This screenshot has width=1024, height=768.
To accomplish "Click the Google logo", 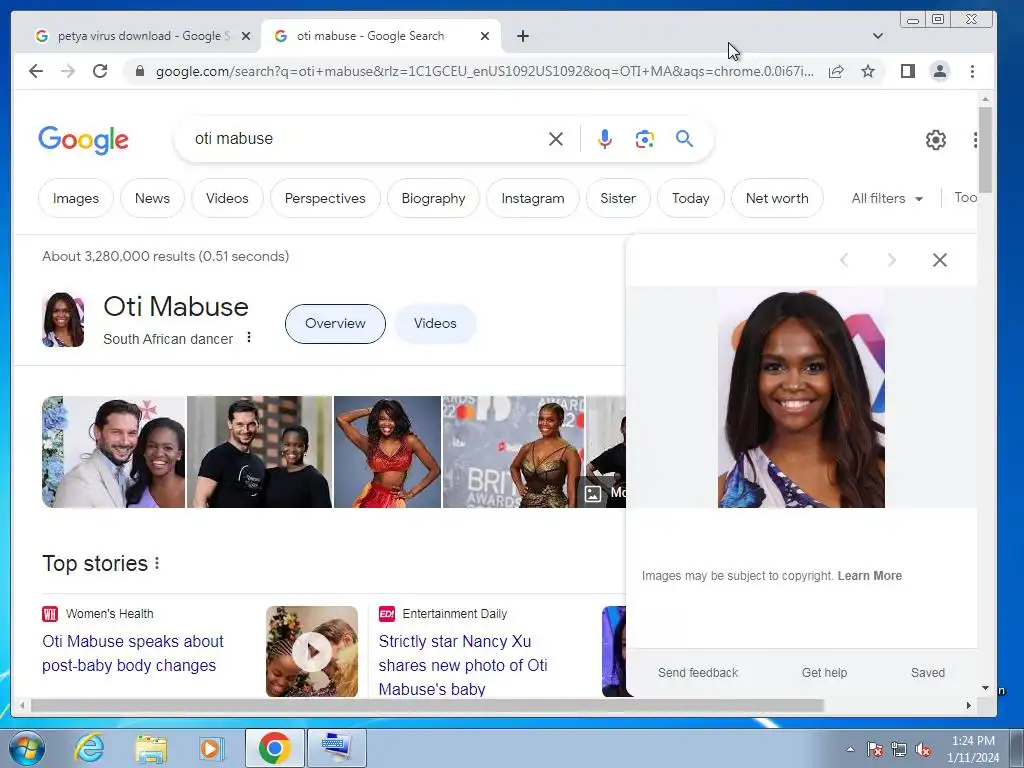I will 84,140.
